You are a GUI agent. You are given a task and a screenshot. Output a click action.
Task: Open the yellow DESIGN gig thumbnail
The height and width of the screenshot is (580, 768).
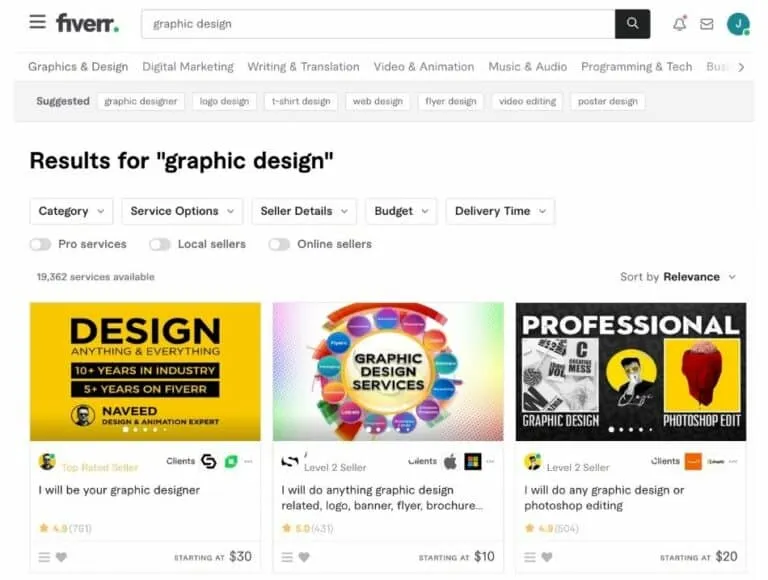pos(145,372)
